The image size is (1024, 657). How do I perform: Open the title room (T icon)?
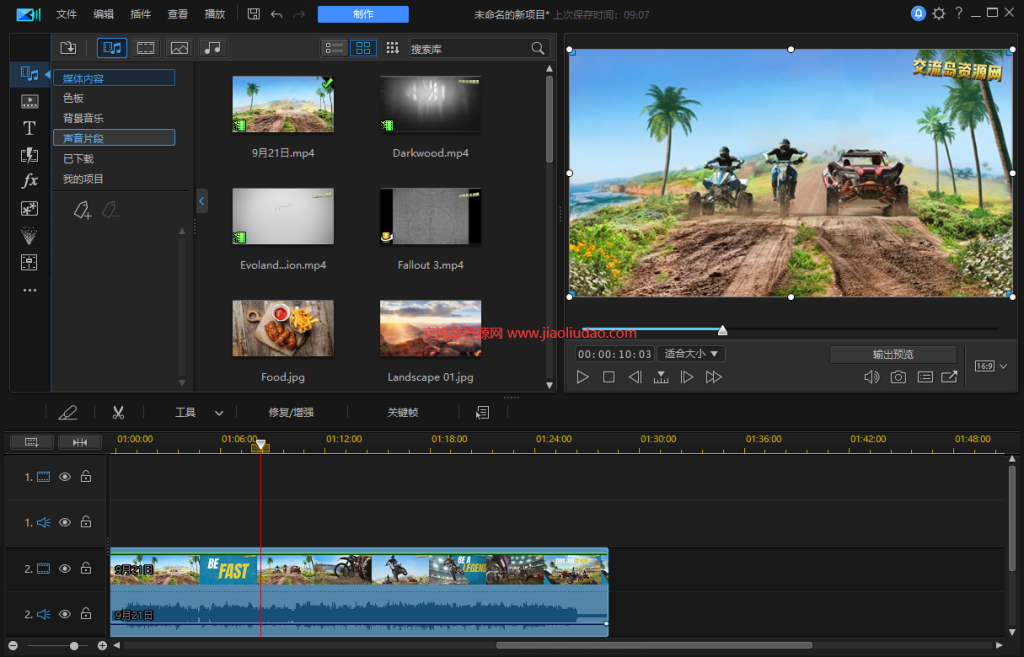click(29, 128)
